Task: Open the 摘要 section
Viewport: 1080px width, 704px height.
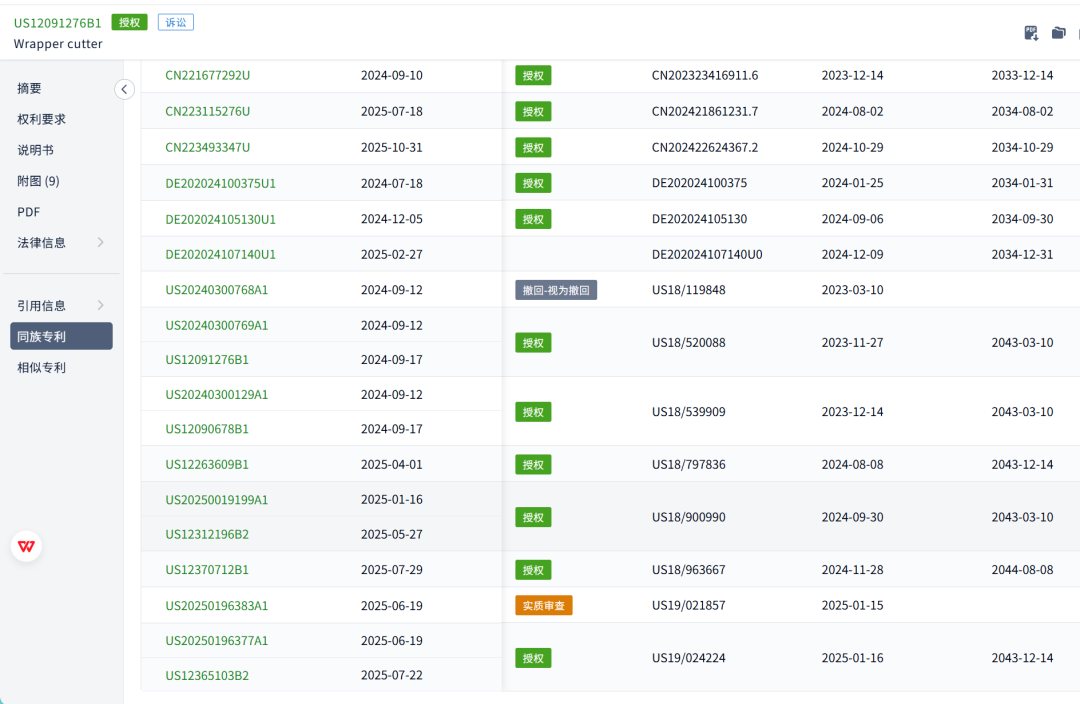Action: (30, 88)
